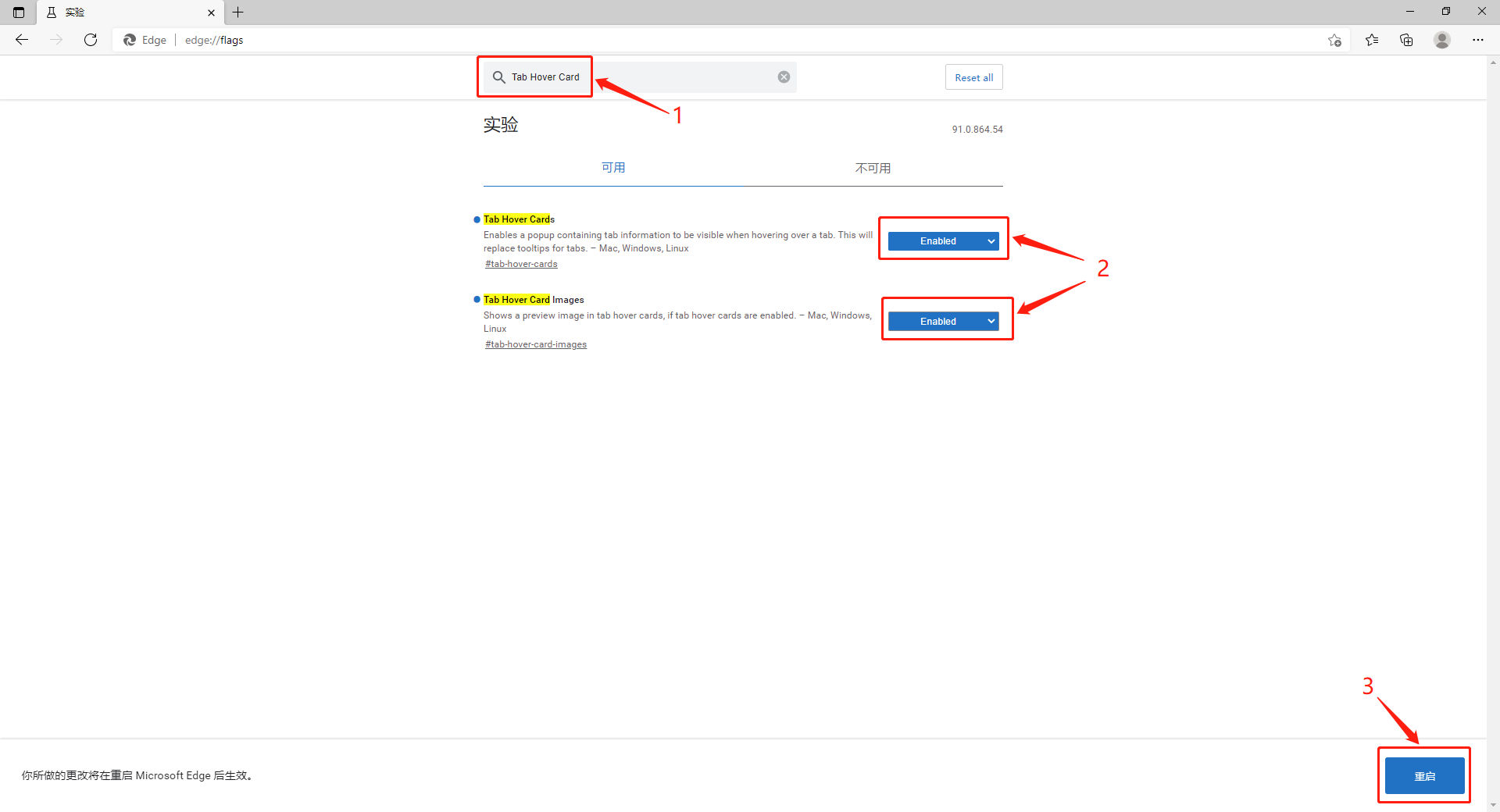Click the 重启 restart button
The height and width of the screenshot is (812, 1500).
[1424, 776]
